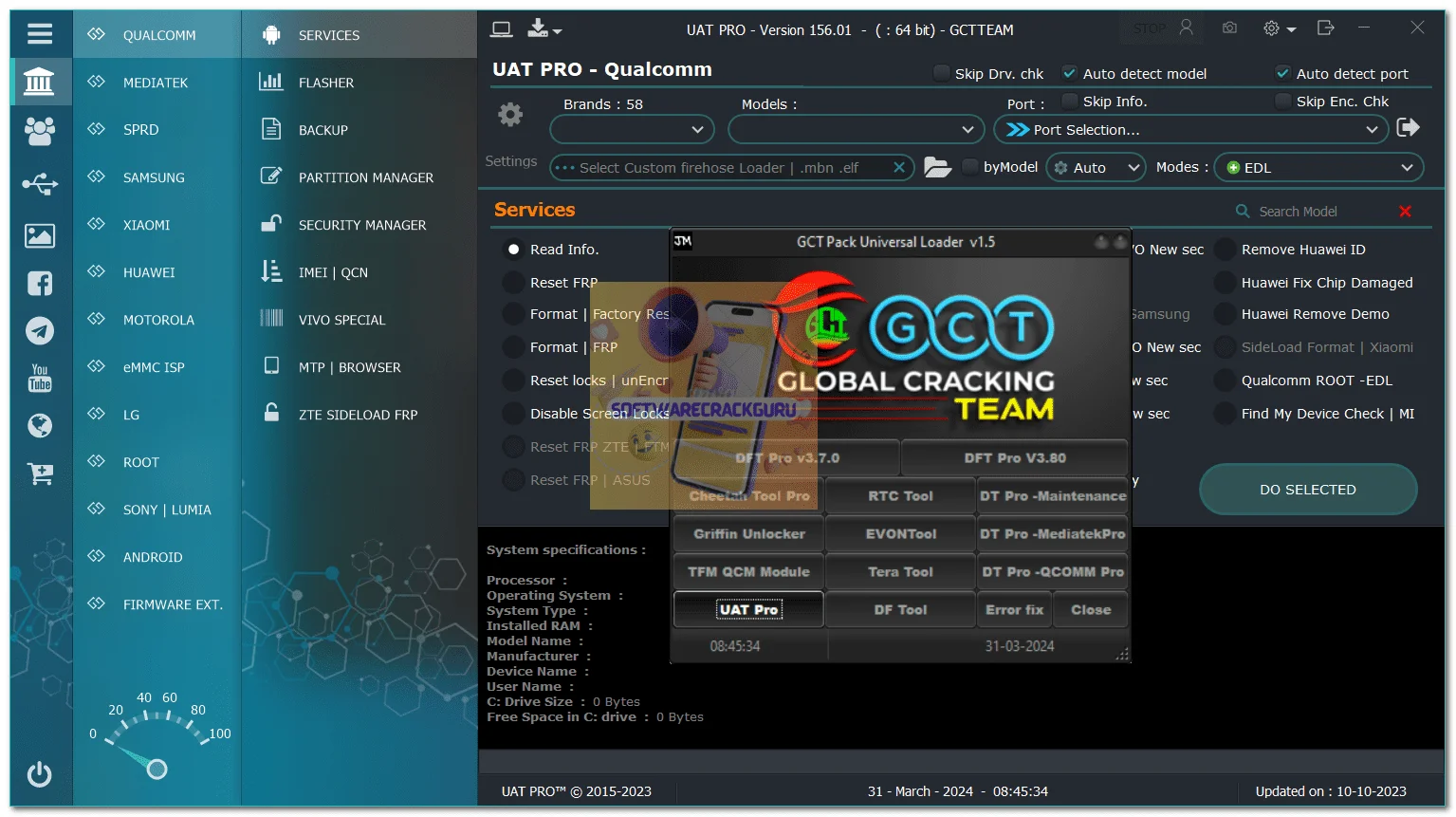The height and width of the screenshot is (817, 1456).
Task: Launch UAT Pro from GCT loader
Action: 748,609
